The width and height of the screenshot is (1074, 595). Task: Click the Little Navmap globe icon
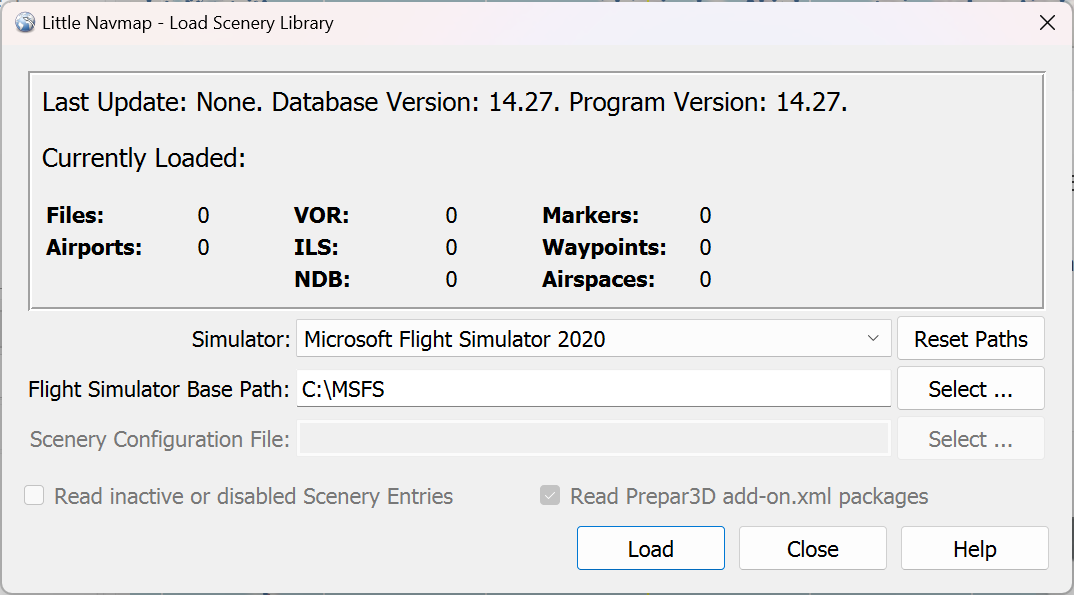point(25,23)
